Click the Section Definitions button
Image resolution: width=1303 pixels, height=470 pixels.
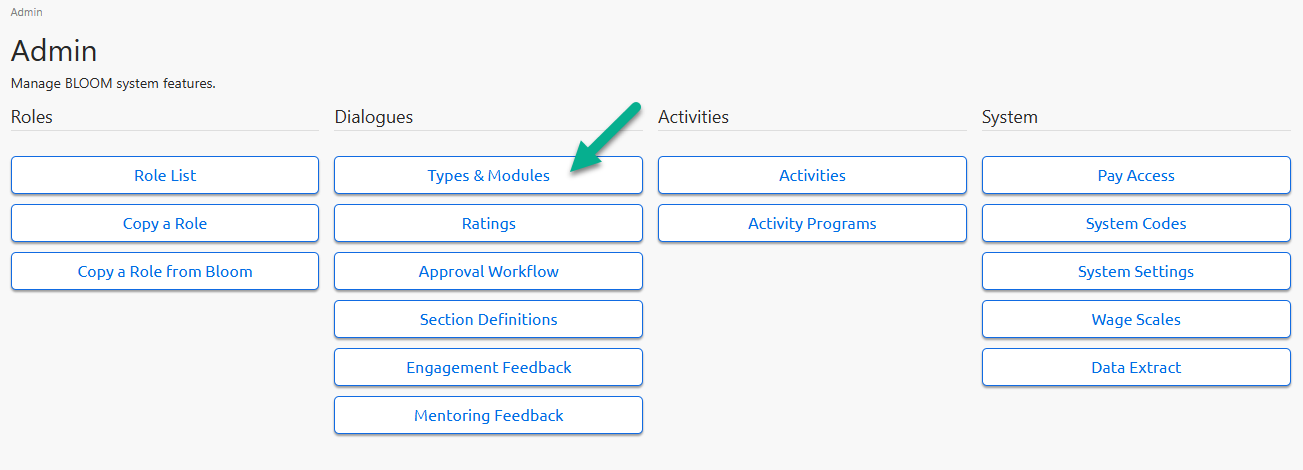(x=488, y=319)
